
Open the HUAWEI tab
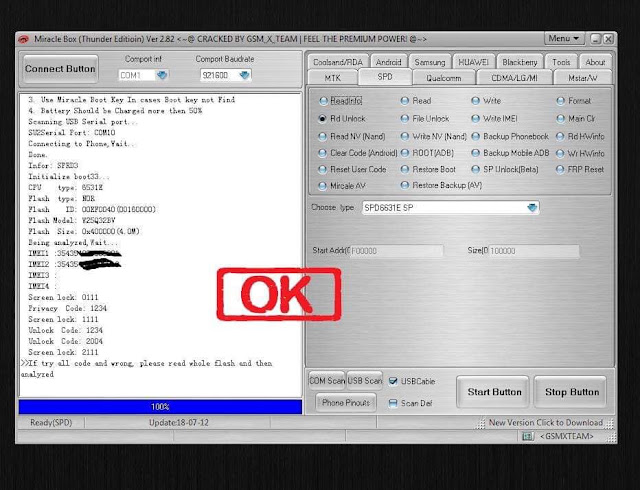click(473, 62)
